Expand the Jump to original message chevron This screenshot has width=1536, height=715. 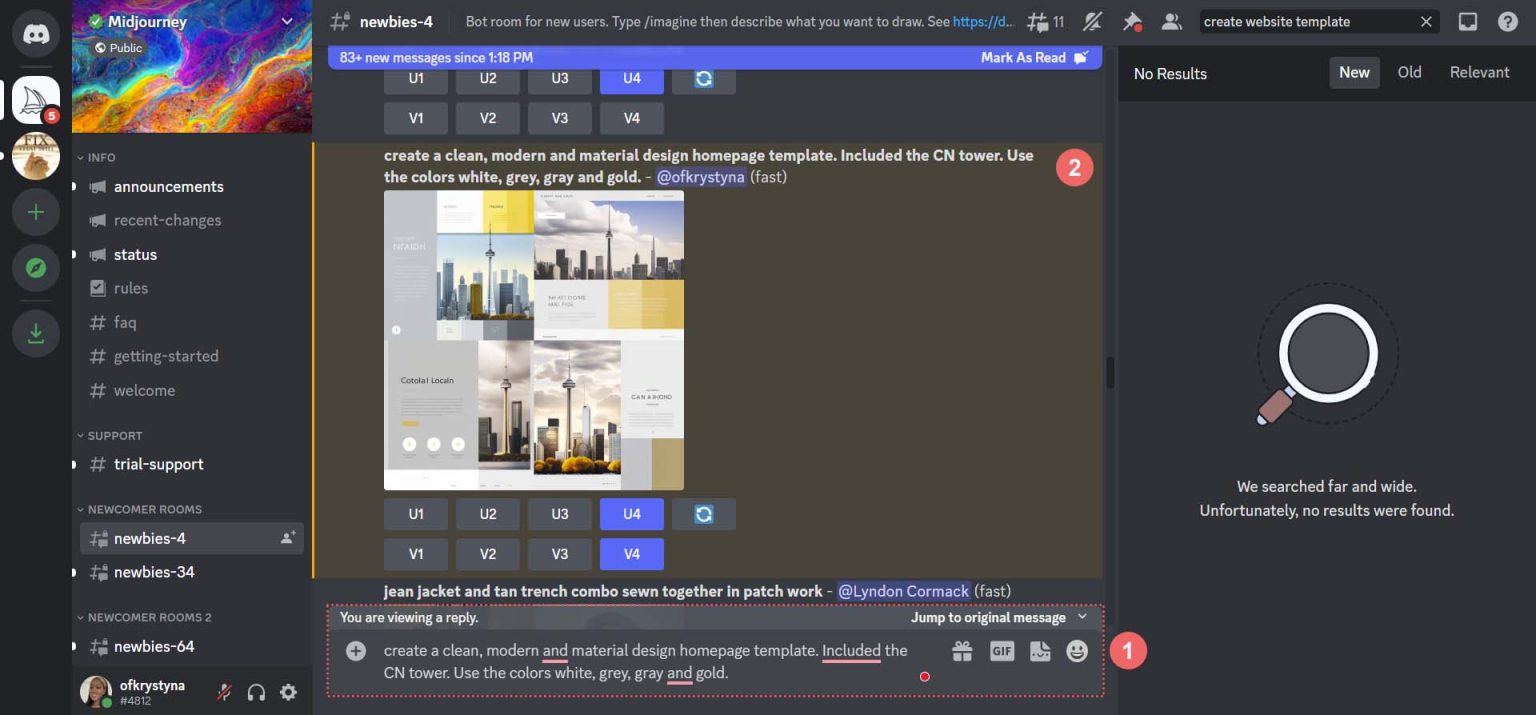[x=1081, y=617]
